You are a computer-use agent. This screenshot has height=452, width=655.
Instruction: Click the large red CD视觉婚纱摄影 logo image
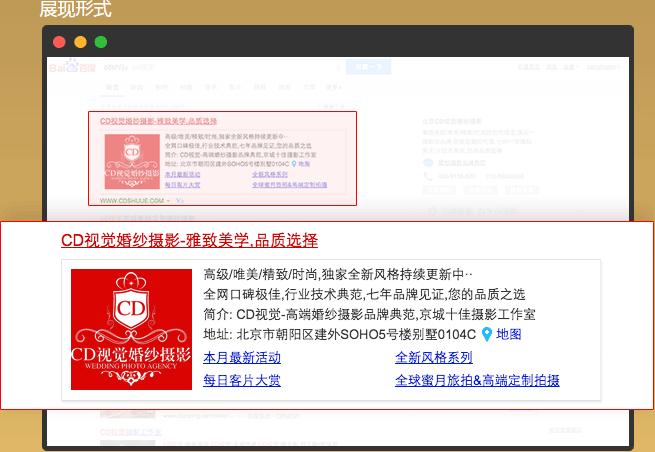pos(131,329)
